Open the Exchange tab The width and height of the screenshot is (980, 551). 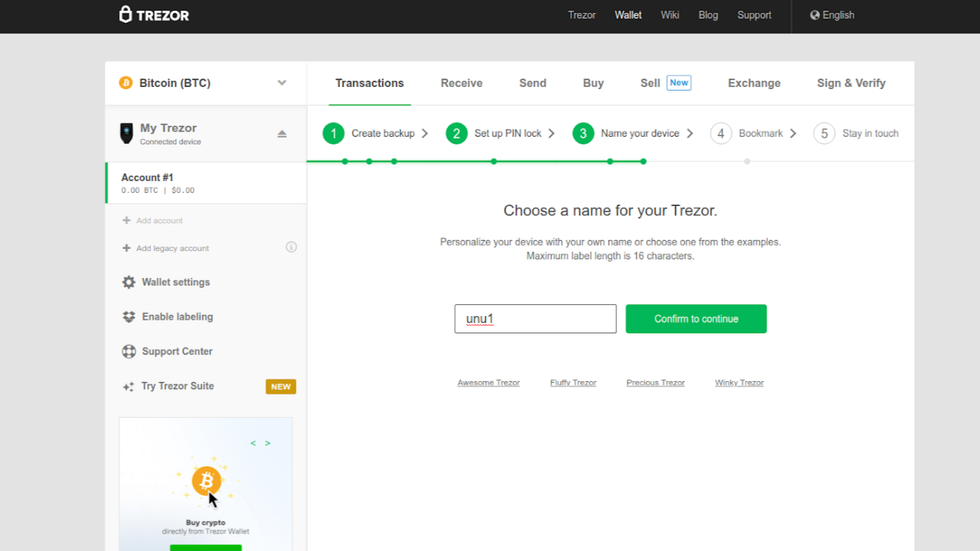[754, 83]
